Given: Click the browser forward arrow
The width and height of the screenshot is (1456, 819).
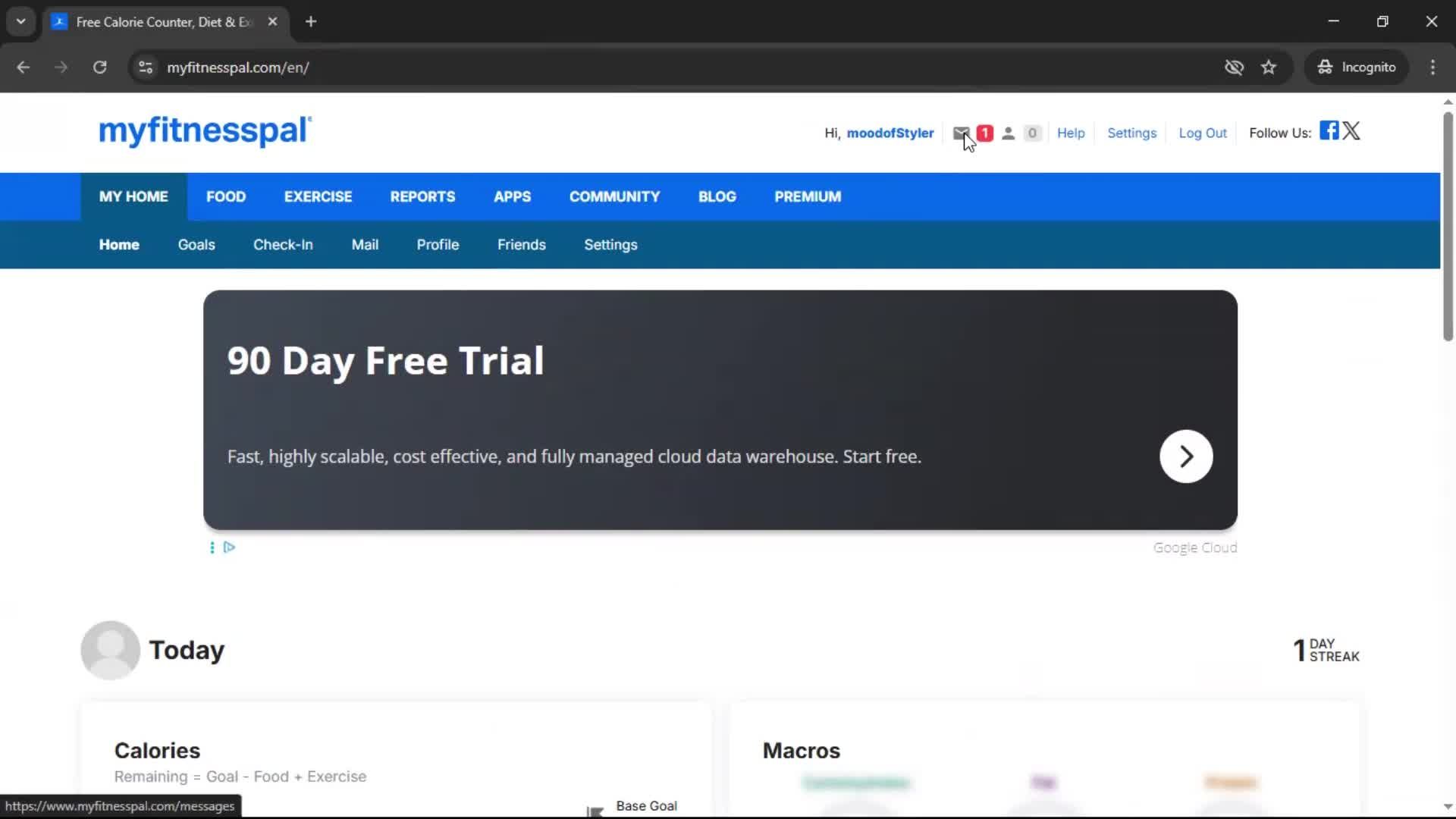Looking at the screenshot, I should tap(61, 67).
